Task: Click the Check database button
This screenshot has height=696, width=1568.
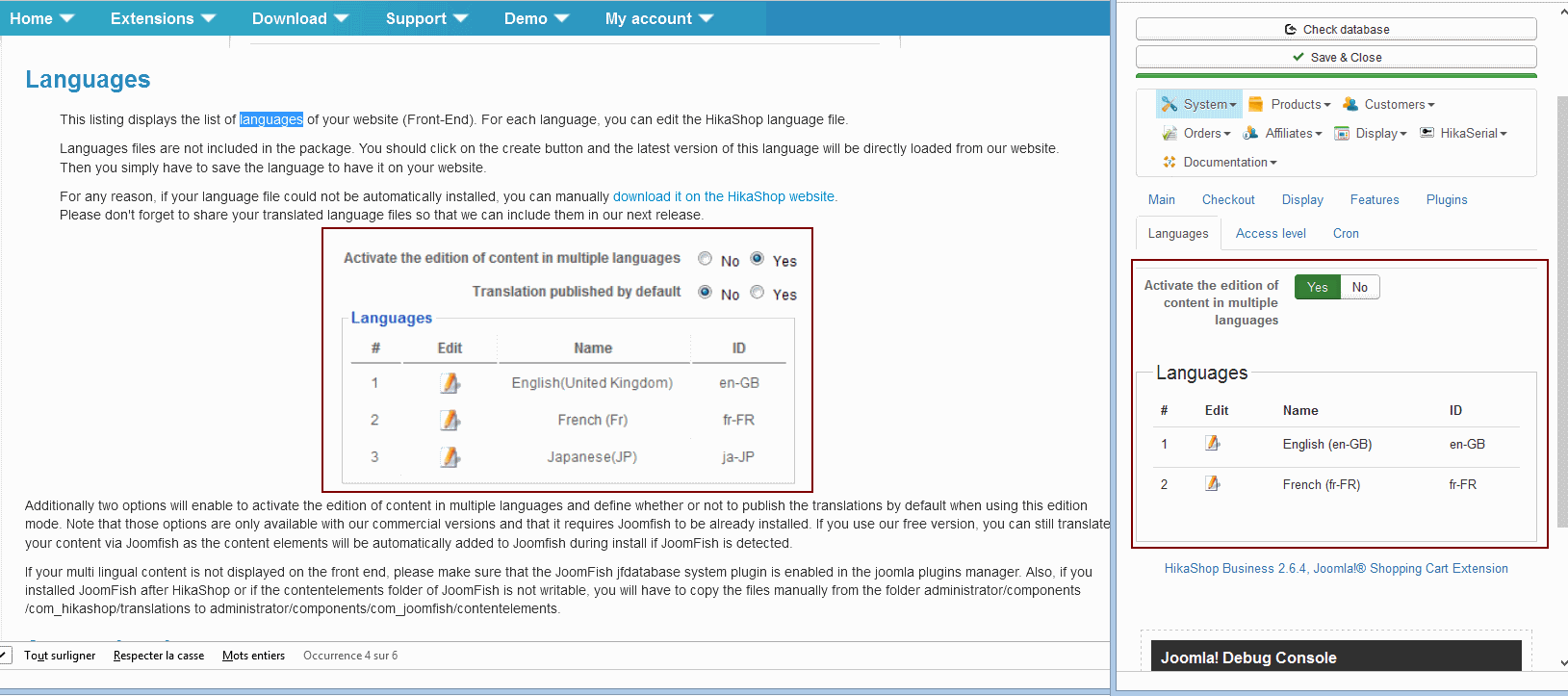Action: point(1336,29)
